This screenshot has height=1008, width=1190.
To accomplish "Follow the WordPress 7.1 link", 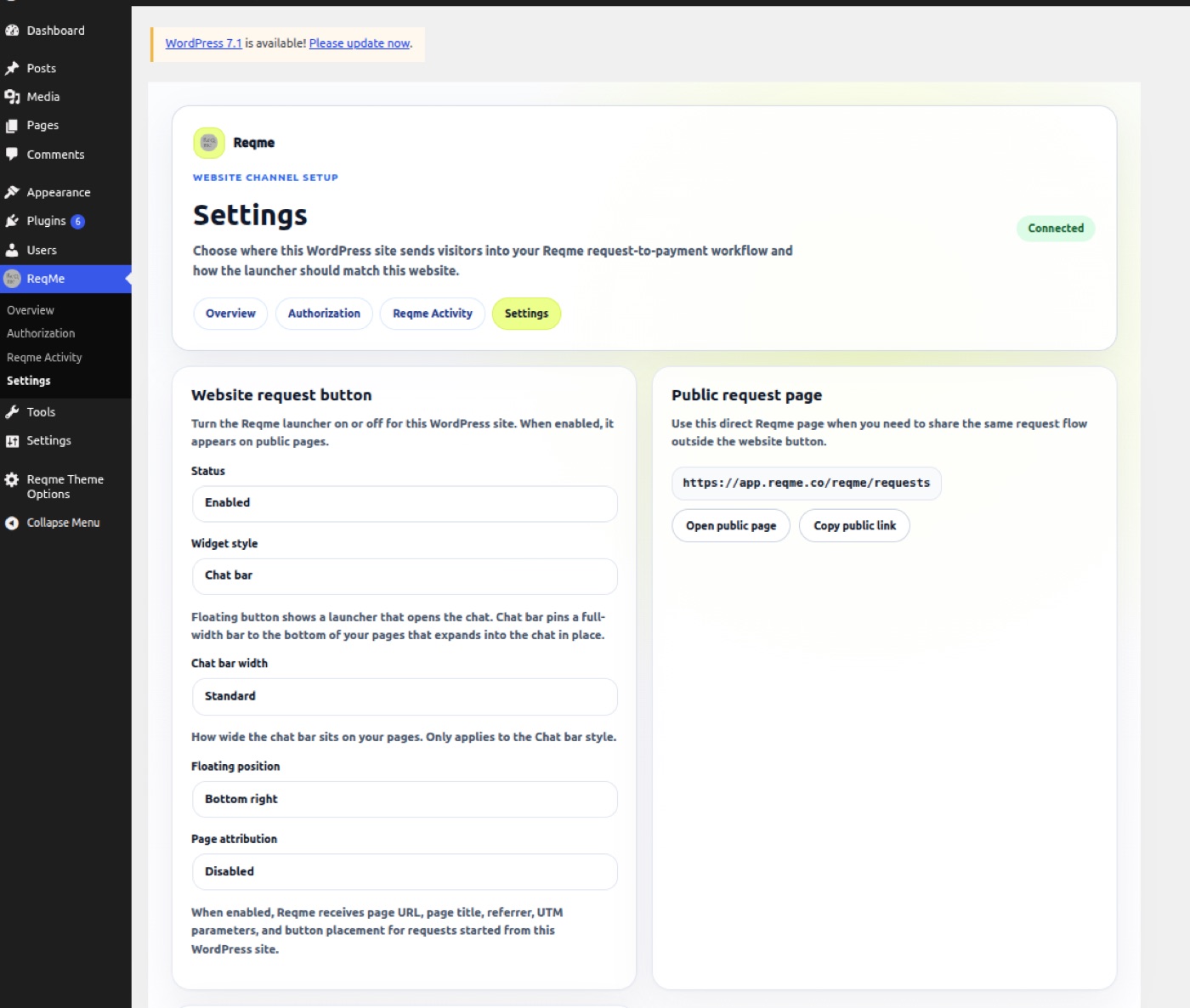I will pos(203,43).
